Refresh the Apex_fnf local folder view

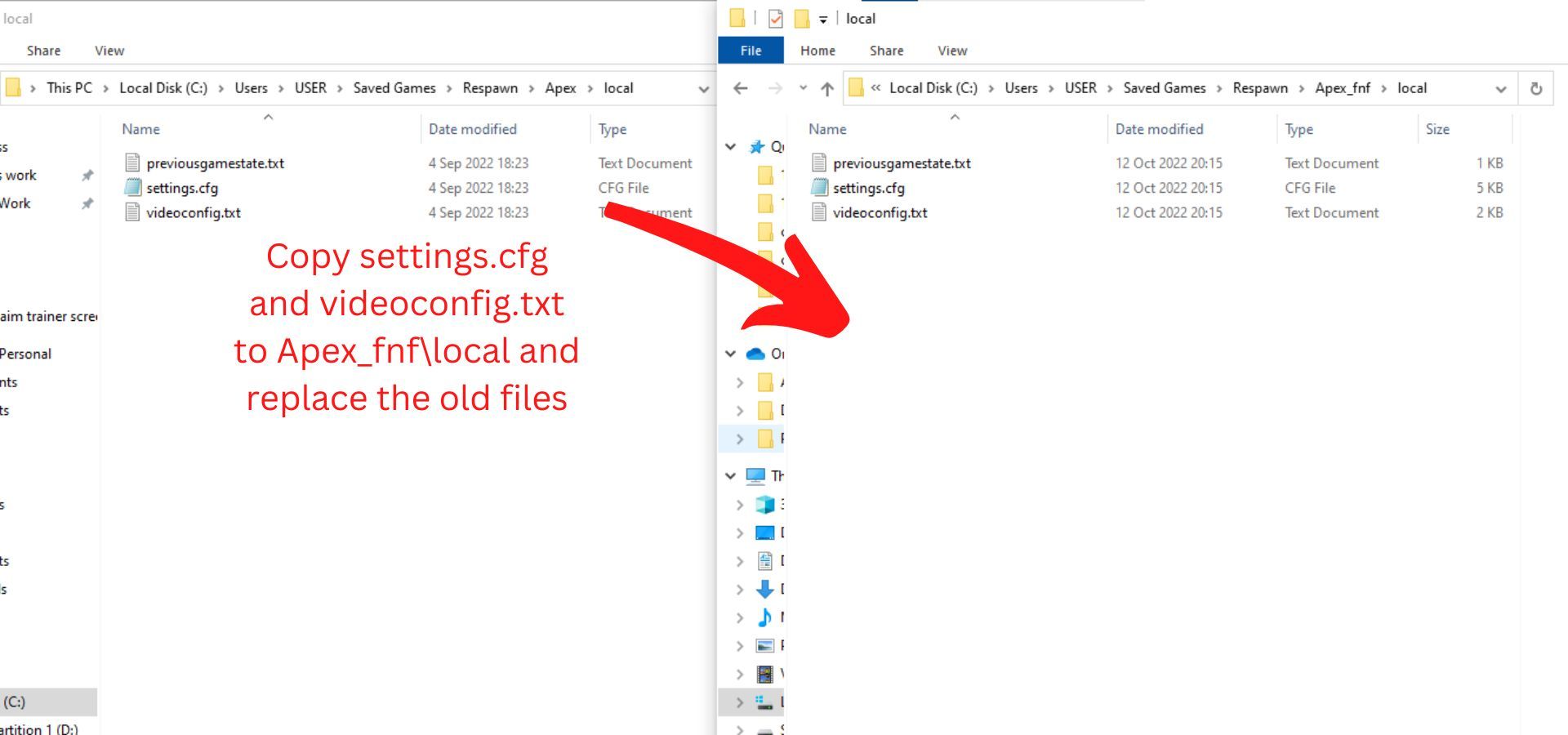[1536, 88]
